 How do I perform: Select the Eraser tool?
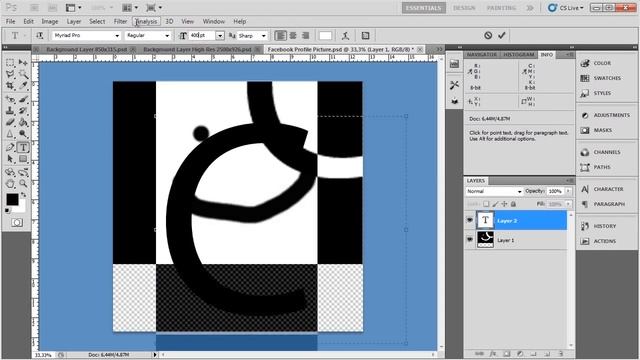pyautogui.click(x=10, y=122)
